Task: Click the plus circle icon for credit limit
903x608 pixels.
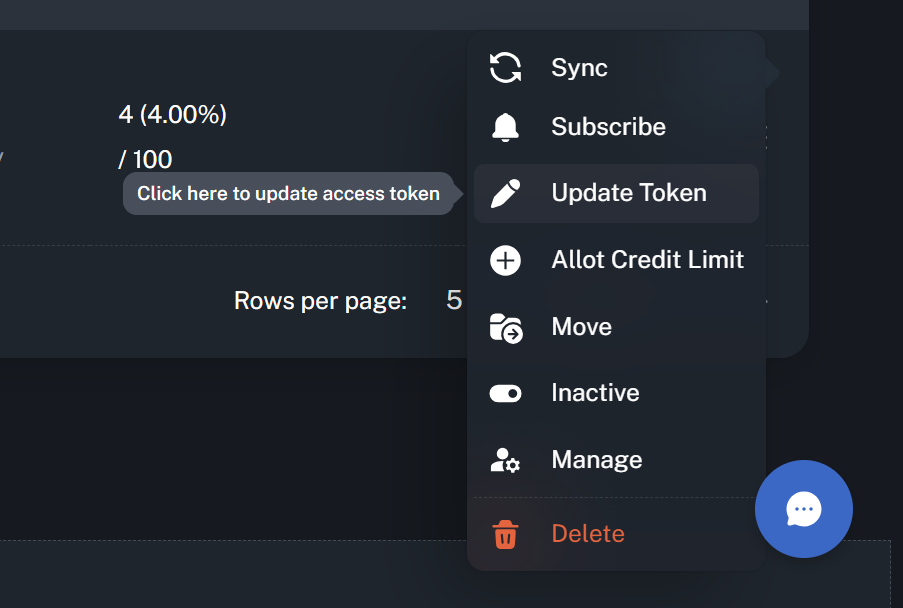Action: click(505, 260)
